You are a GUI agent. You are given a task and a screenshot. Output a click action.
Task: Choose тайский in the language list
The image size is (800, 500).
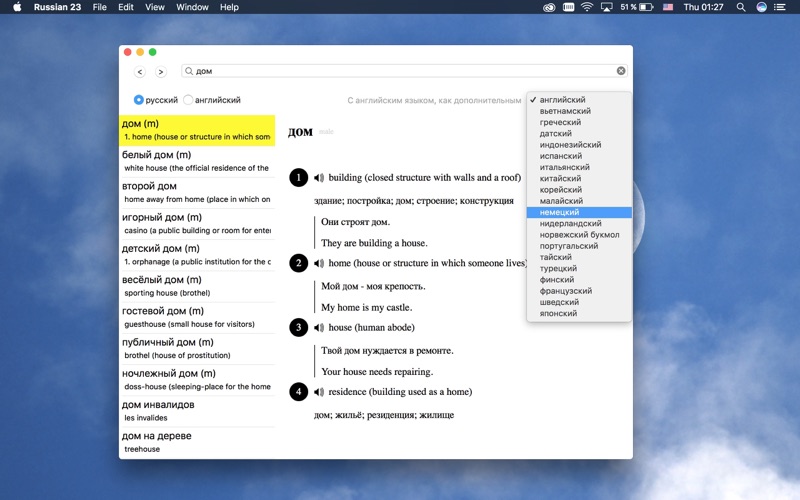tap(579, 257)
